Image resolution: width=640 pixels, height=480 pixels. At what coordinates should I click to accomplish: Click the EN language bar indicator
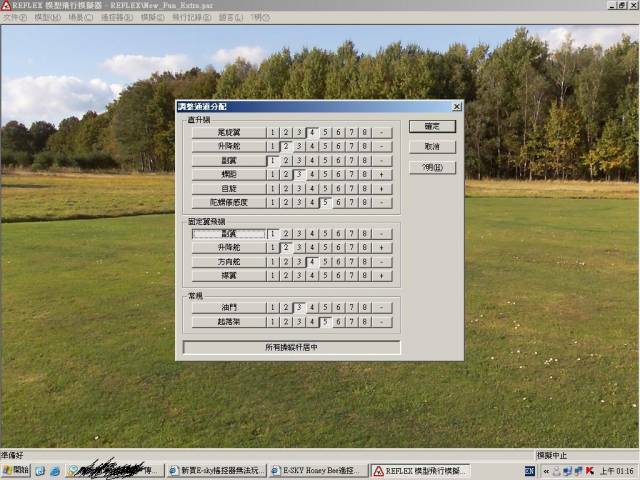529,471
